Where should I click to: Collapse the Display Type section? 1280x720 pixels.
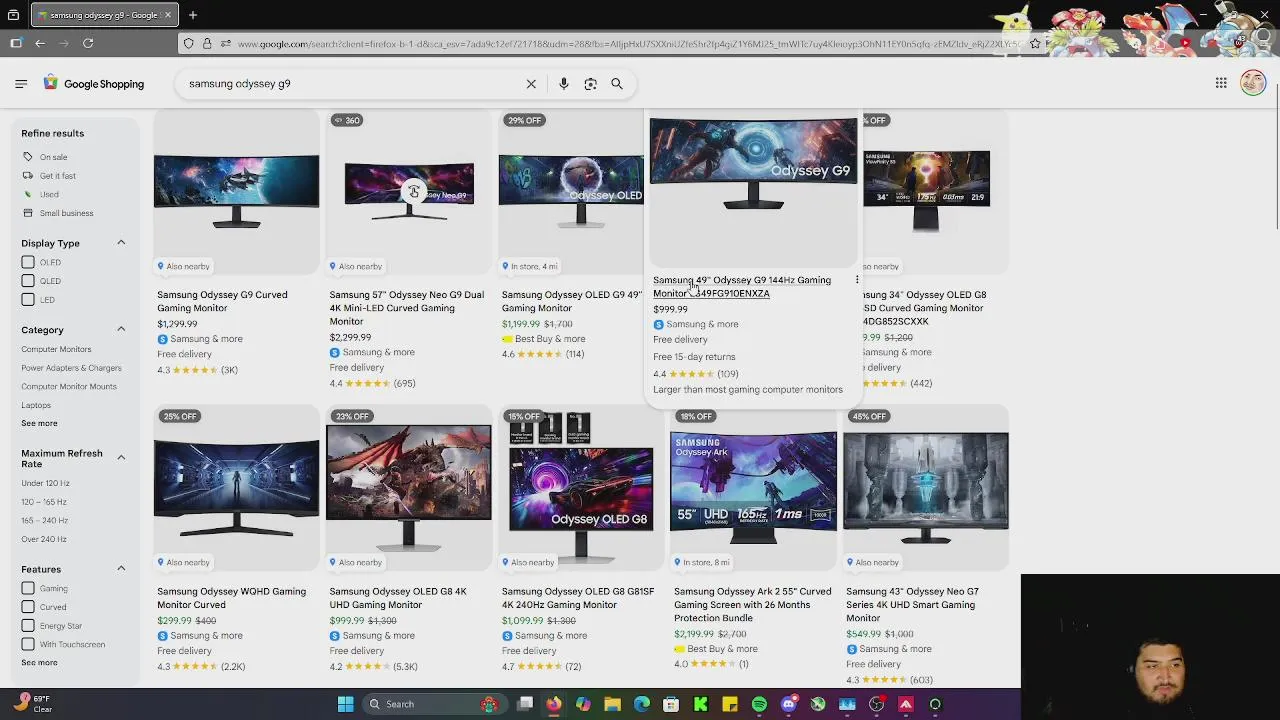121,243
